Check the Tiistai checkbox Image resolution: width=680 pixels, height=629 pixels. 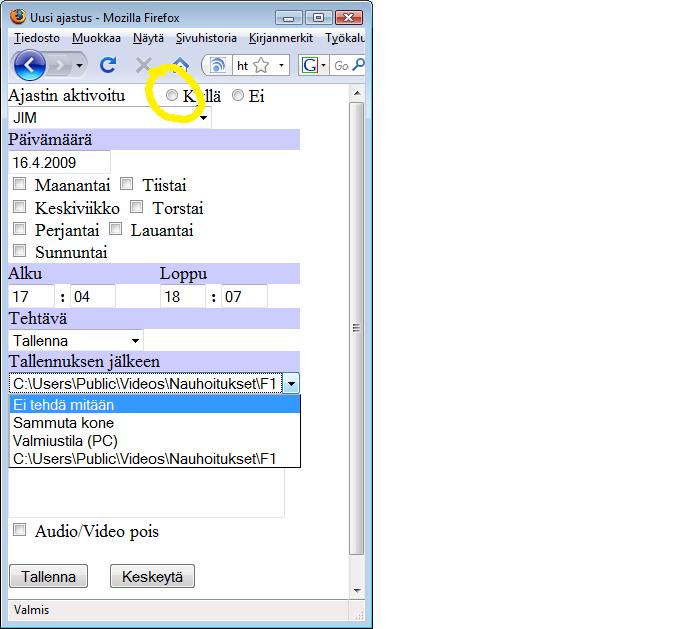click(x=126, y=184)
